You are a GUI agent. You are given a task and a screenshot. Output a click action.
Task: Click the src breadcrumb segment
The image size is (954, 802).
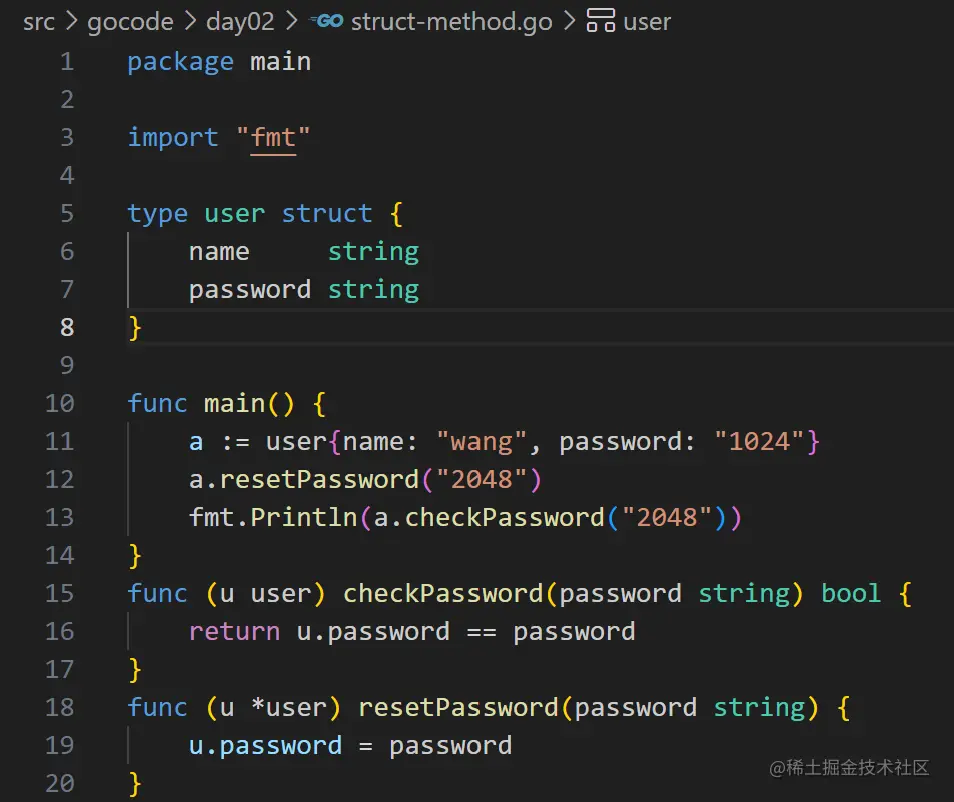pos(38,22)
